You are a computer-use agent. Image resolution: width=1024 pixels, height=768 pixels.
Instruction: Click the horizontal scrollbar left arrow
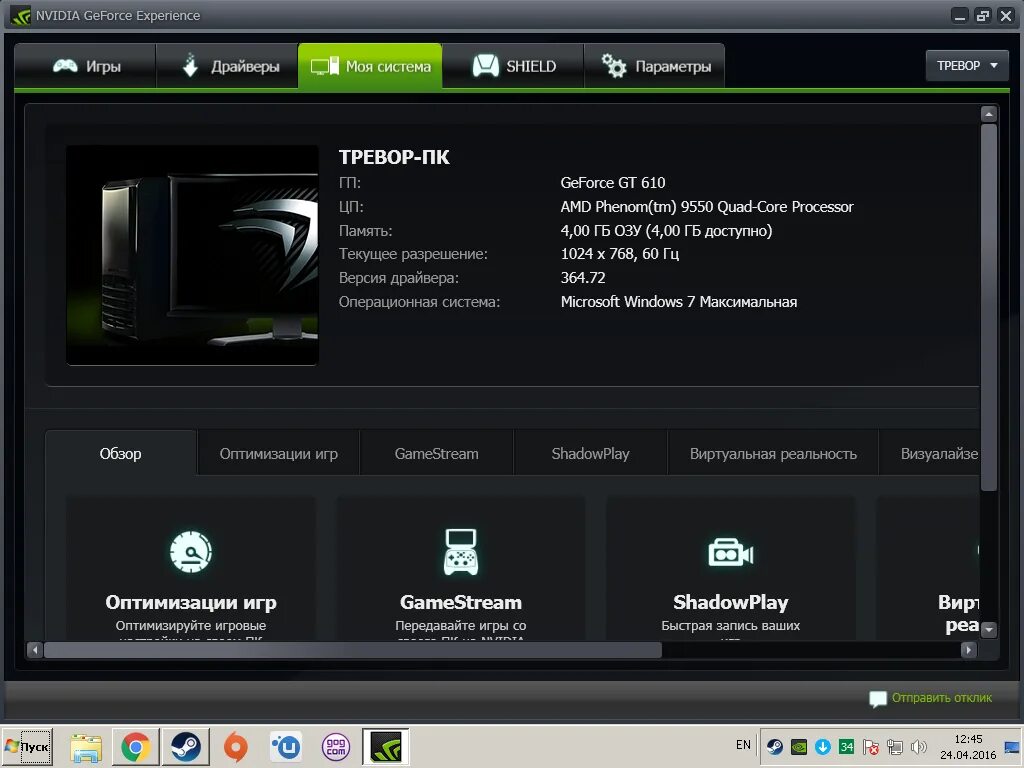coord(35,650)
